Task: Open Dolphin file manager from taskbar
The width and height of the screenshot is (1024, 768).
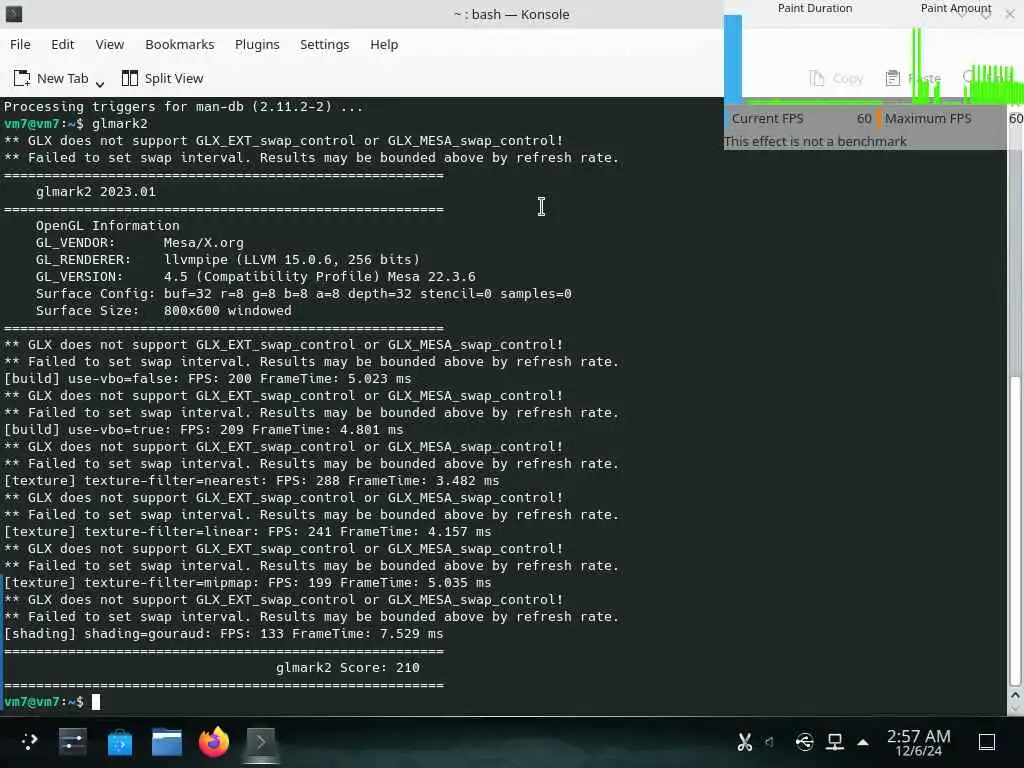Action: [167, 742]
